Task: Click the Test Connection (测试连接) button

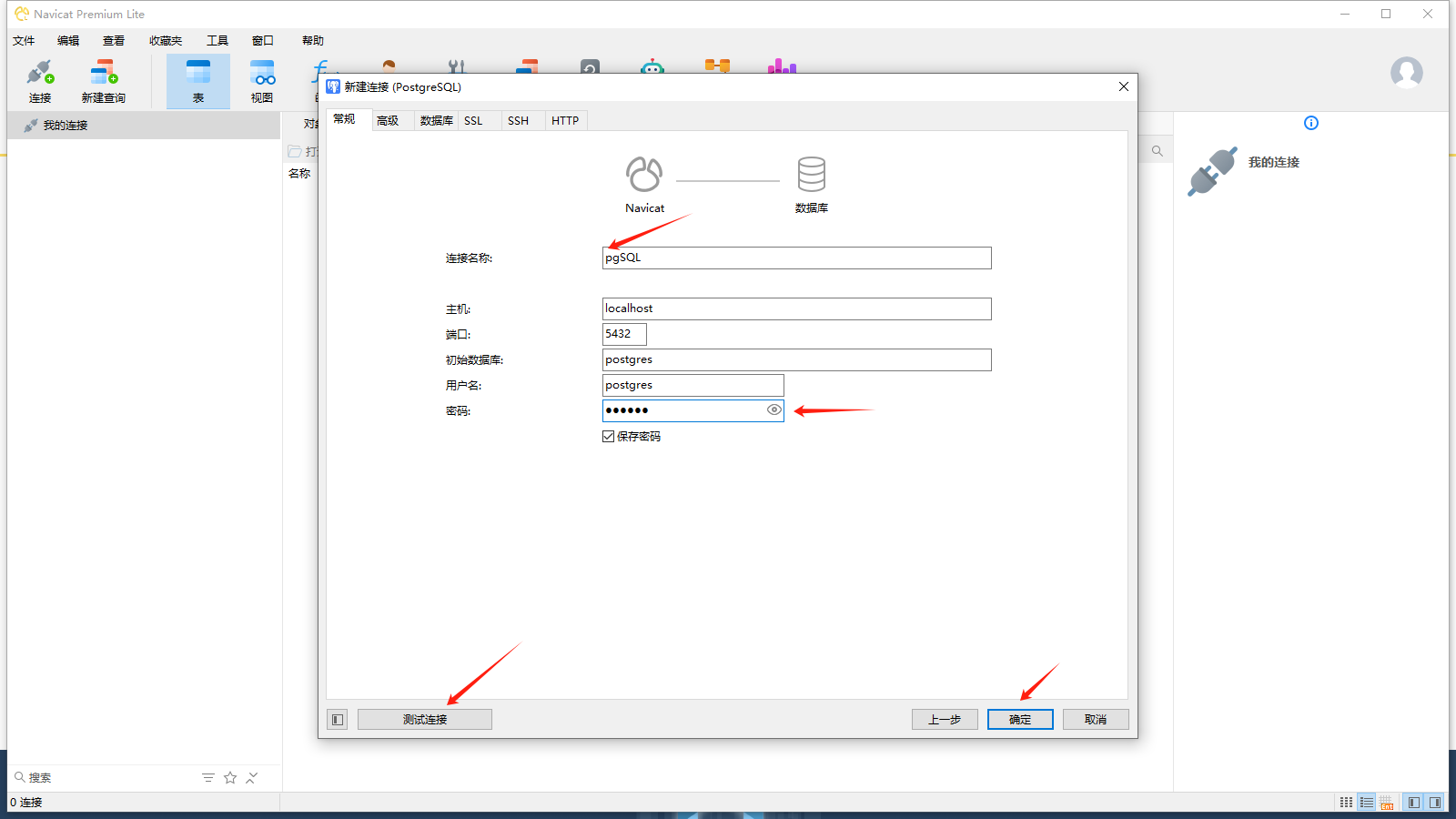Action: [425, 720]
